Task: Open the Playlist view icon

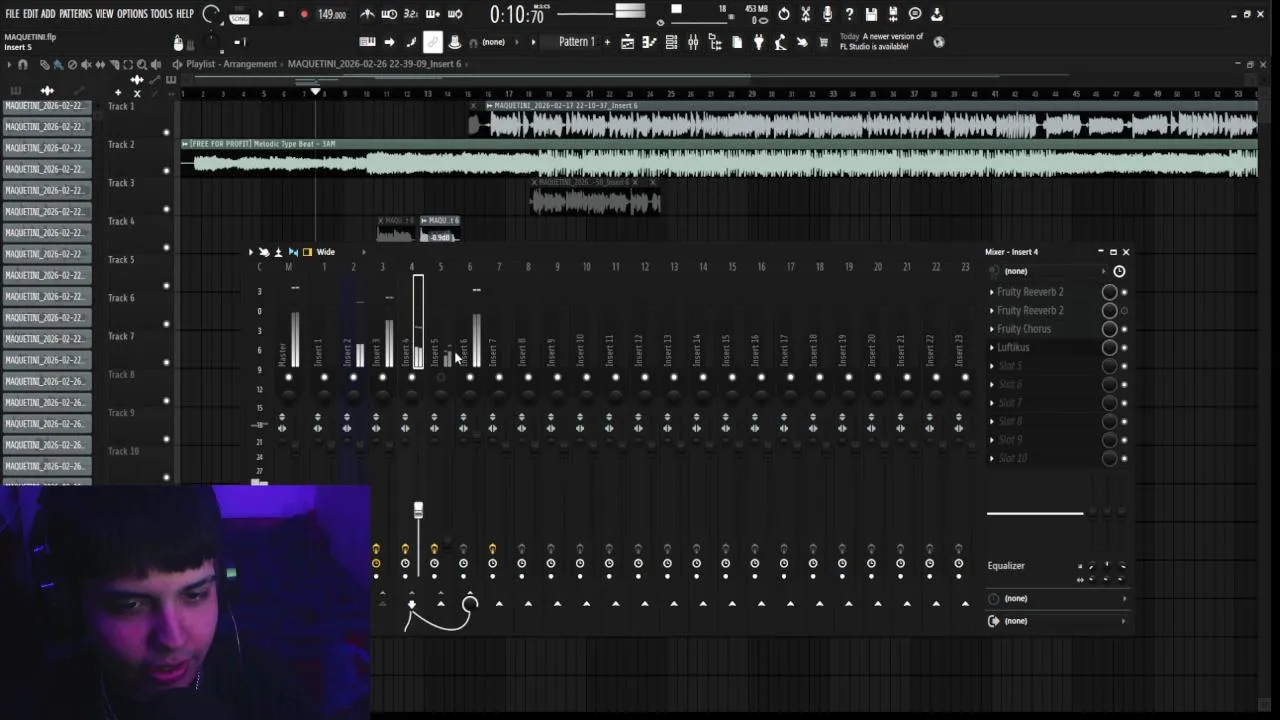Action: (627, 42)
